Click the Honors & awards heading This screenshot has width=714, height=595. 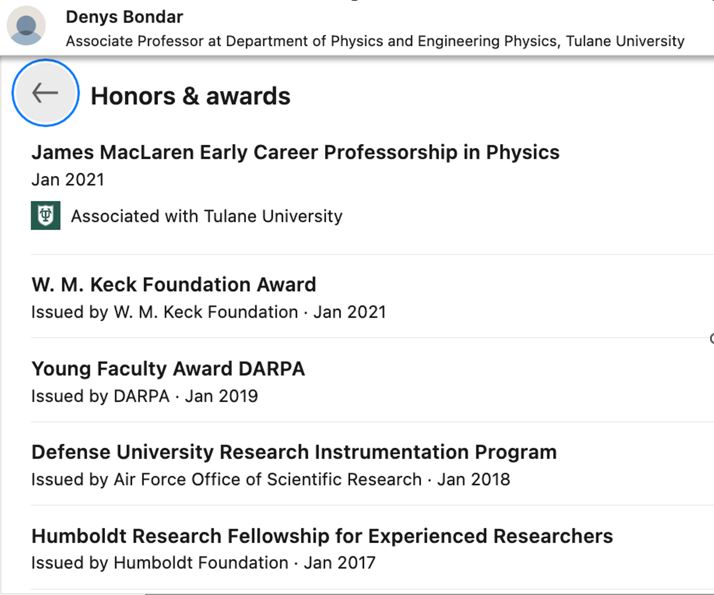[190, 96]
